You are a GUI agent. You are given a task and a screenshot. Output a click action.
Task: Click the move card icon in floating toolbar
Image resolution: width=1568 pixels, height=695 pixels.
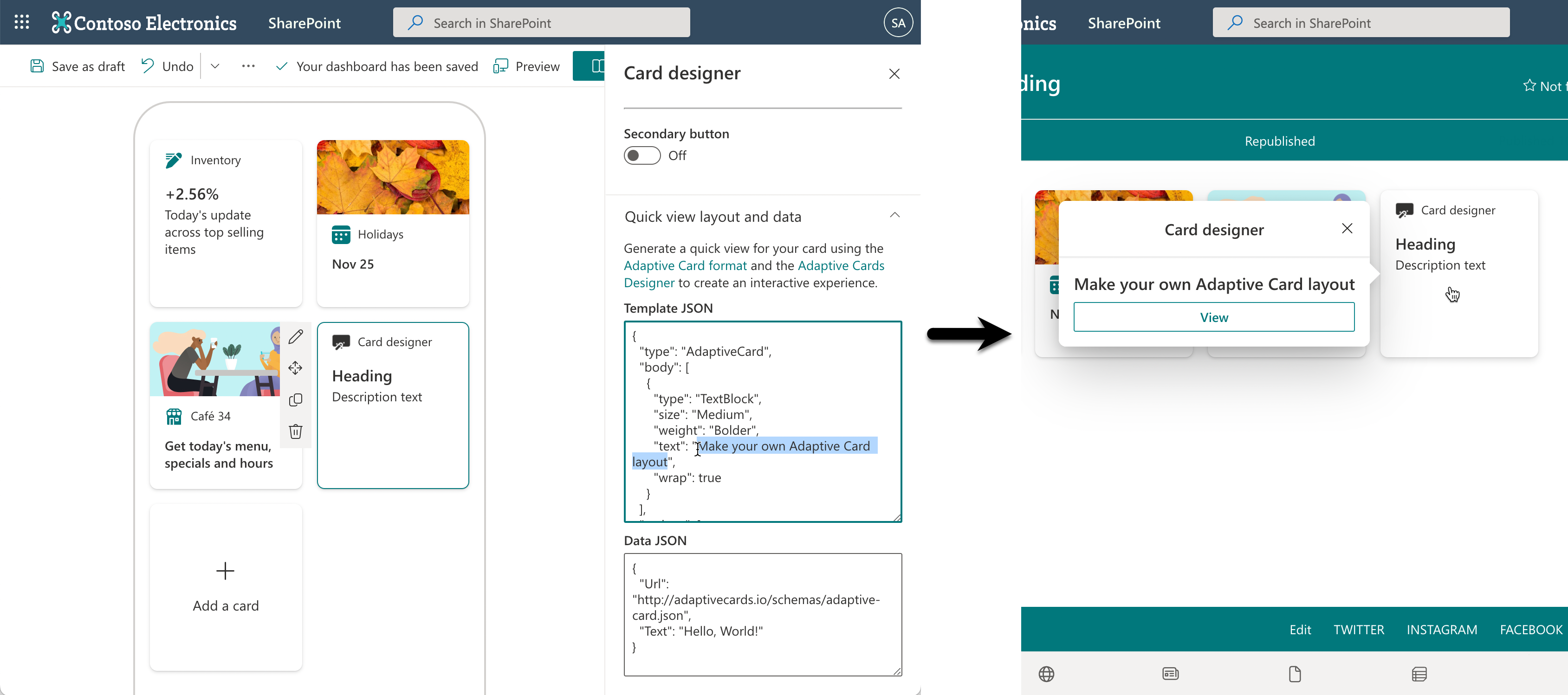click(x=296, y=367)
